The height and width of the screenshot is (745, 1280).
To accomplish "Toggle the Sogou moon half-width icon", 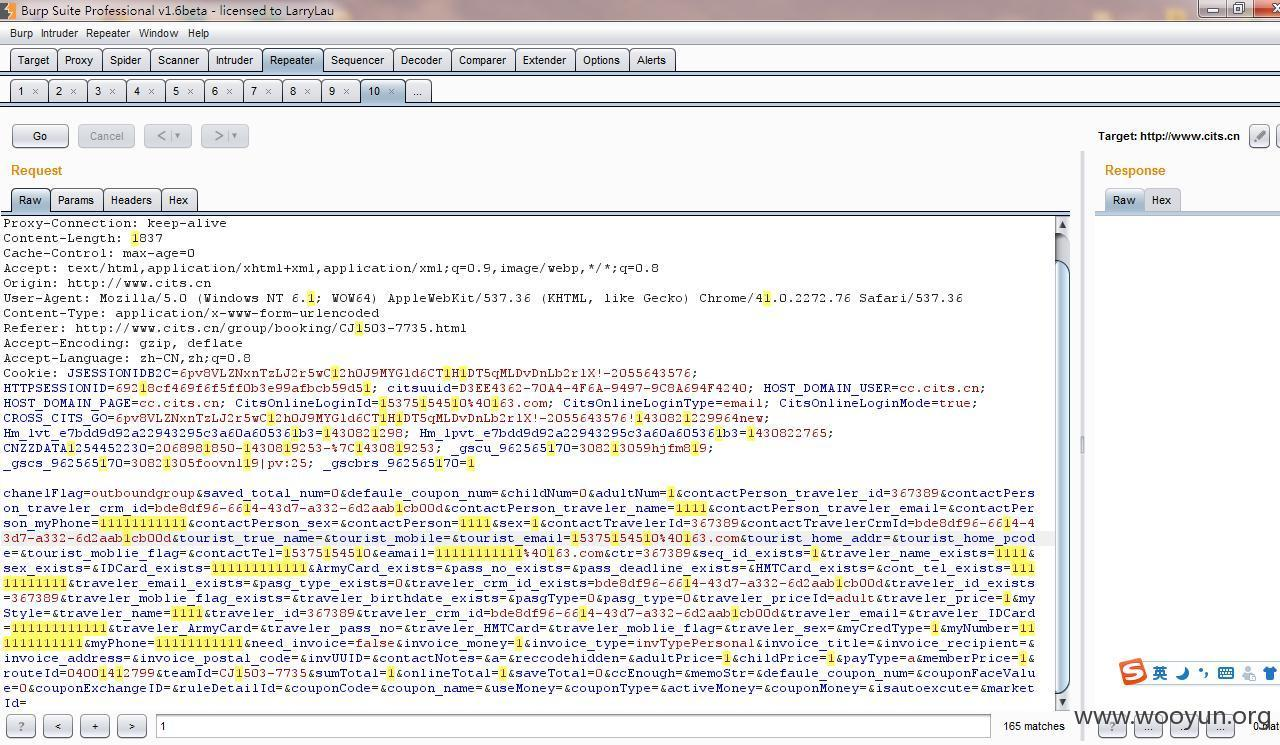I will click(1183, 673).
